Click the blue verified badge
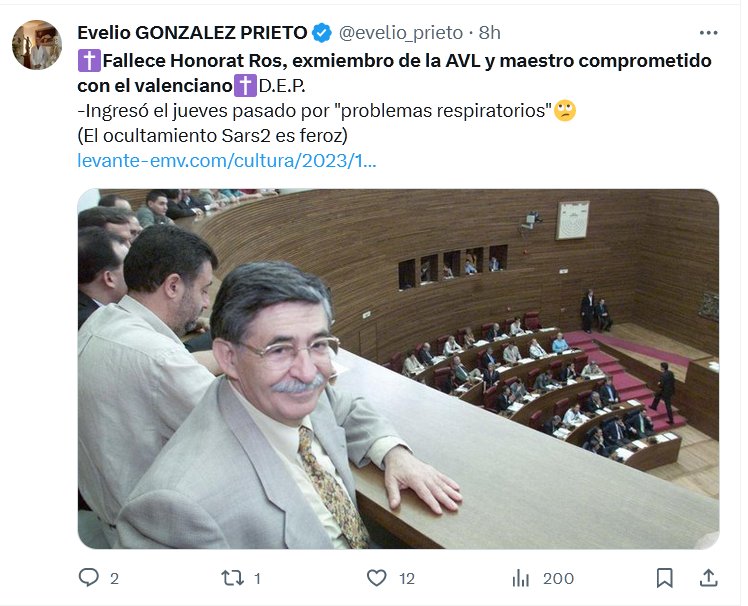This screenshot has width=748, height=606. coord(322,33)
